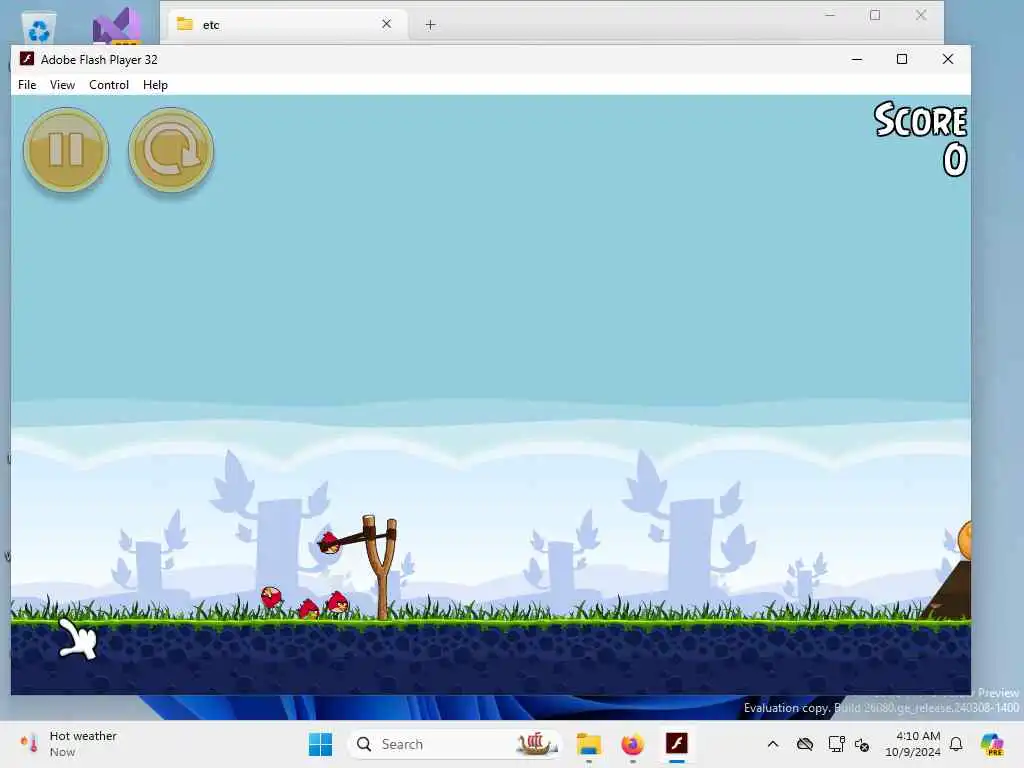Image resolution: width=1024 pixels, height=768 pixels.
Task: Open the Hot weather widget
Action: click(69, 744)
